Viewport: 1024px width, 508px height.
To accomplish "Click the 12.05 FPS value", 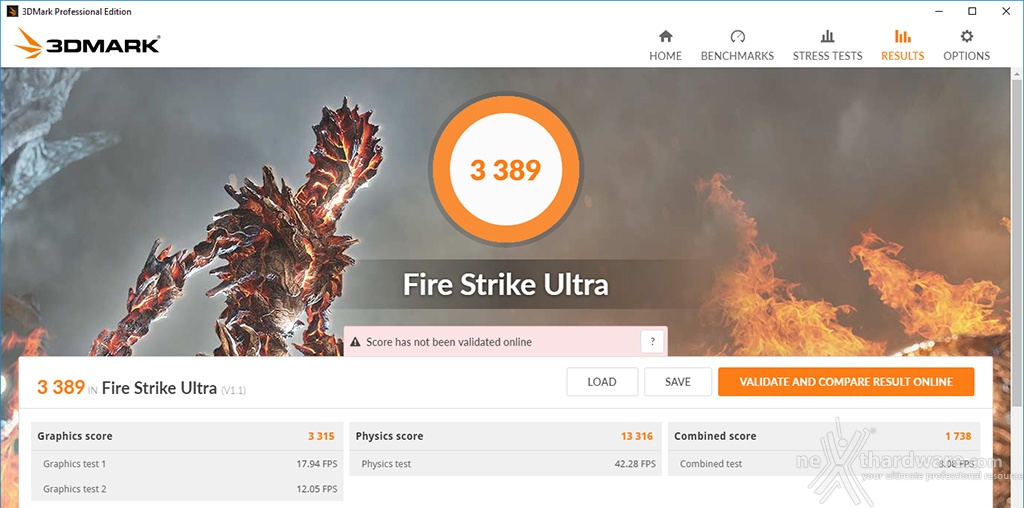I will pyautogui.click(x=317, y=489).
